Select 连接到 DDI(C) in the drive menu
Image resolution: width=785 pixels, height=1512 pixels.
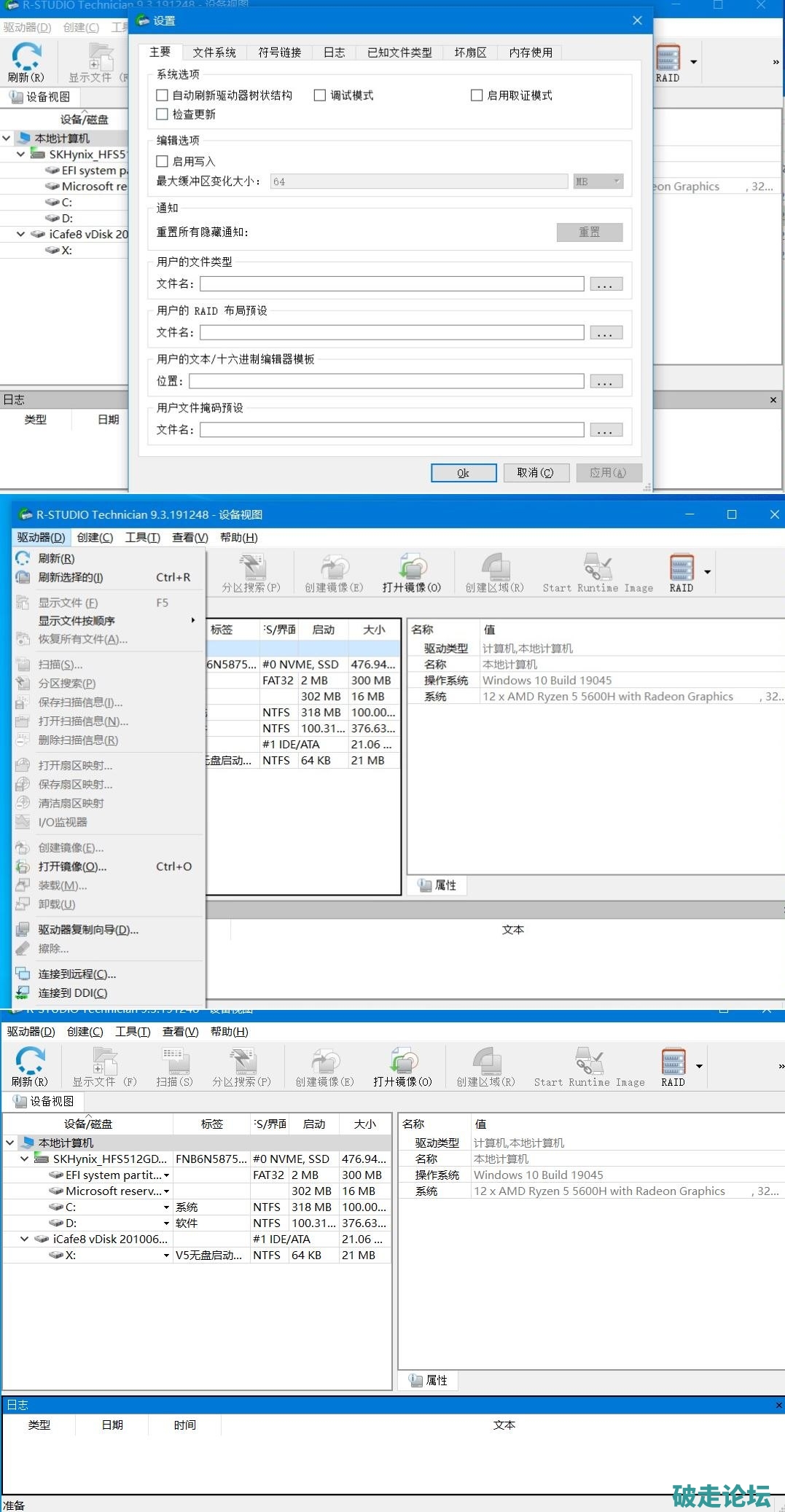point(72,992)
